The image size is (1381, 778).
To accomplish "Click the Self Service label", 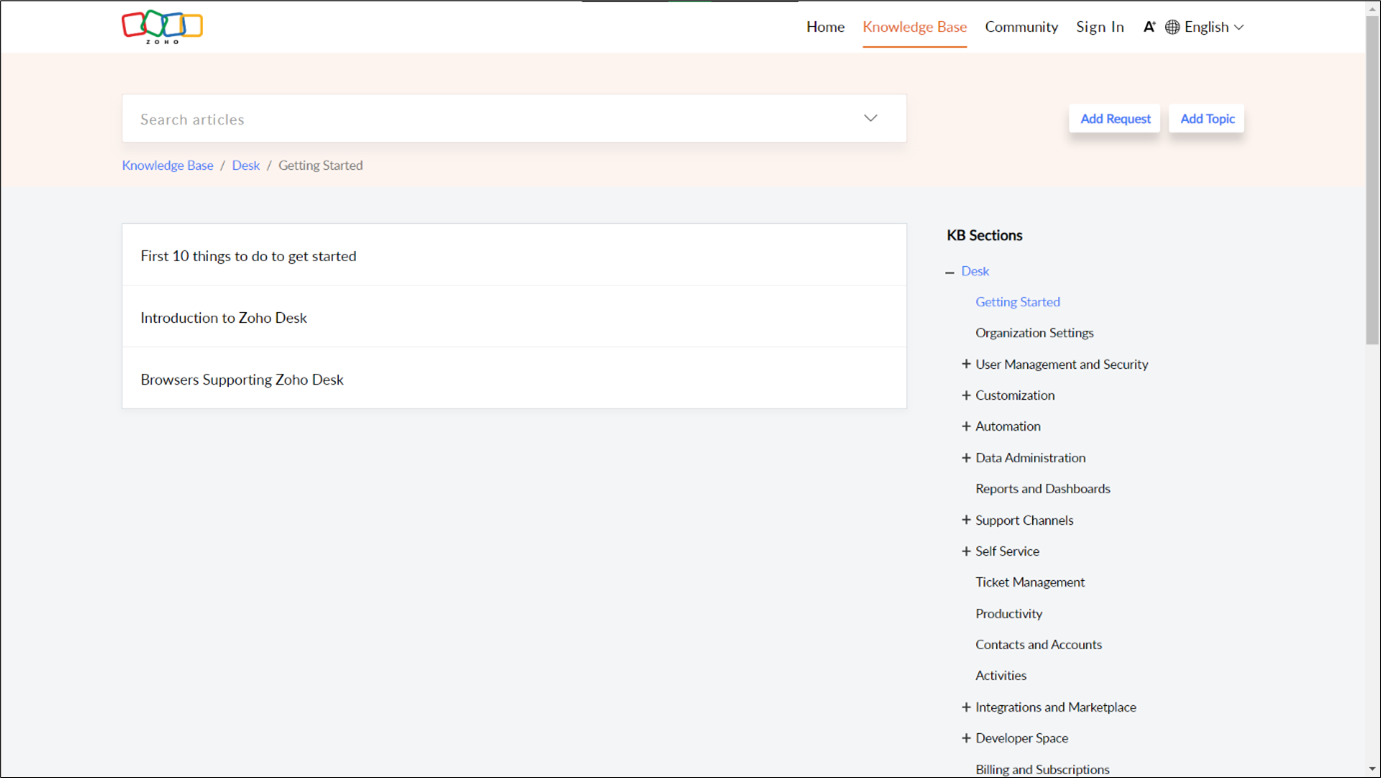I will pos(1007,551).
